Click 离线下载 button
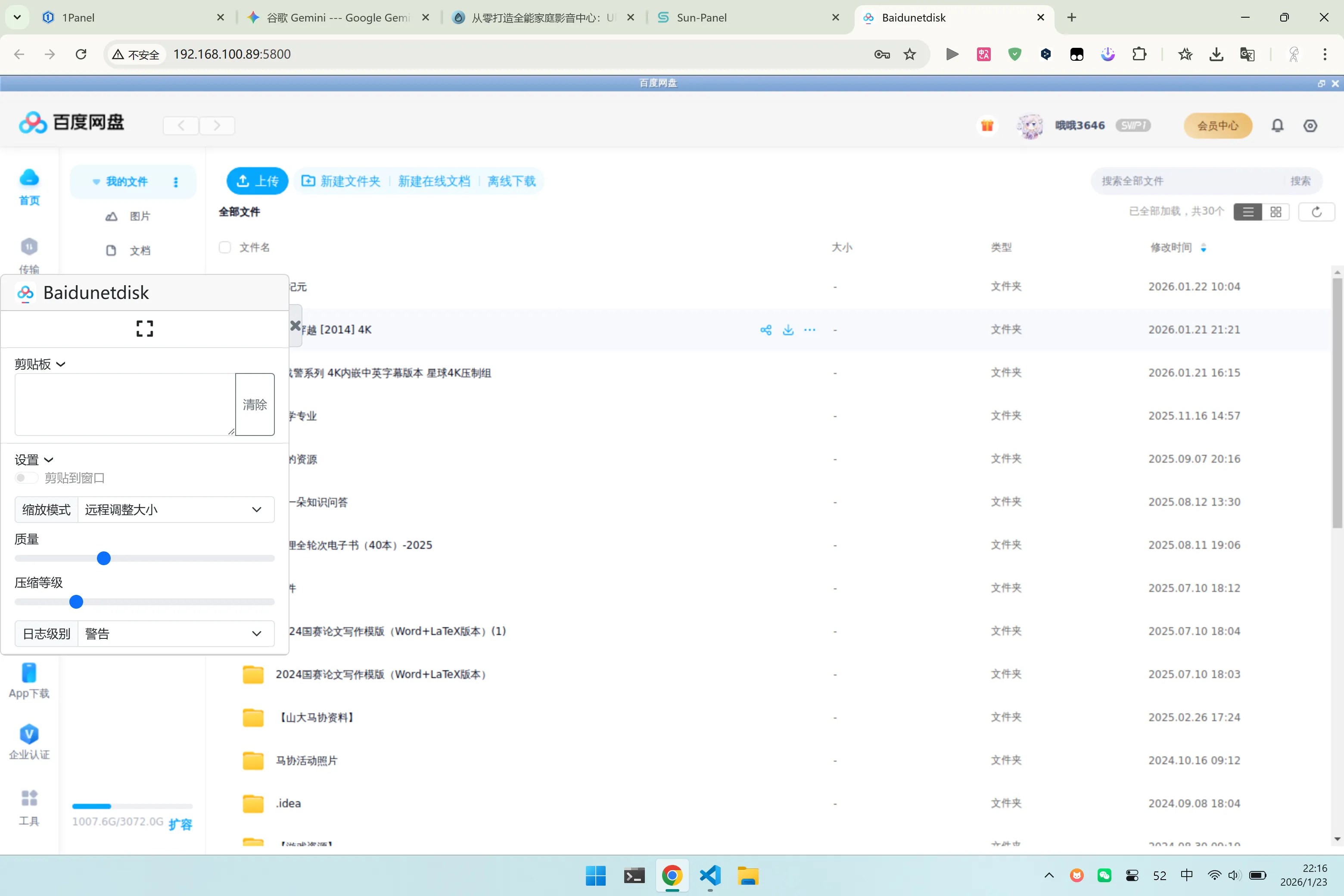Screen dimensions: 1344x896 pyautogui.click(x=511, y=181)
